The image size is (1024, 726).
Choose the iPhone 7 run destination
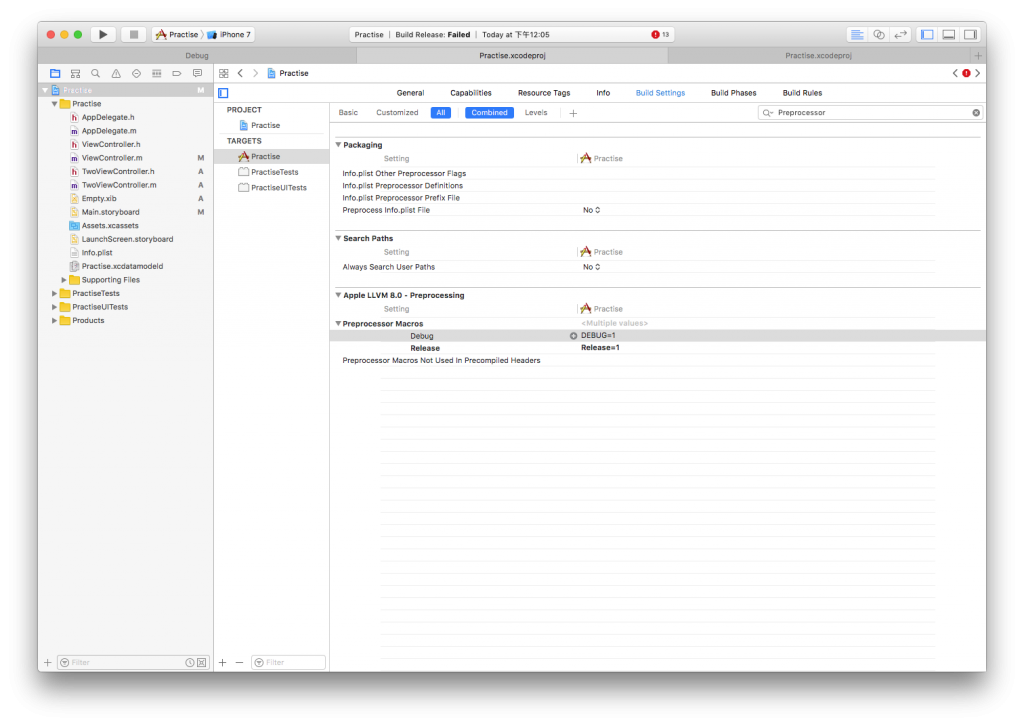point(229,35)
